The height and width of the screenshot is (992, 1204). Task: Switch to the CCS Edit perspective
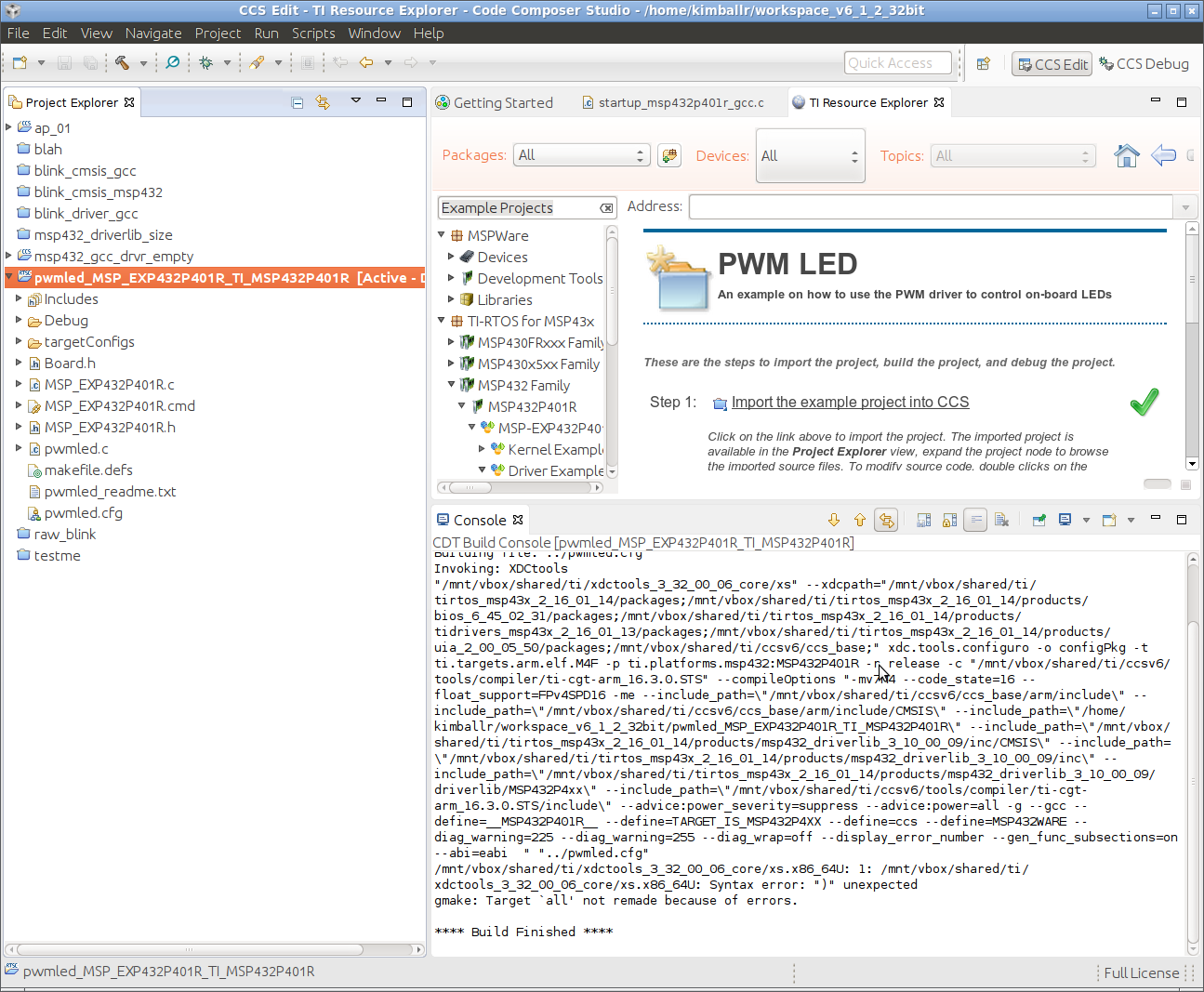coord(1052,64)
